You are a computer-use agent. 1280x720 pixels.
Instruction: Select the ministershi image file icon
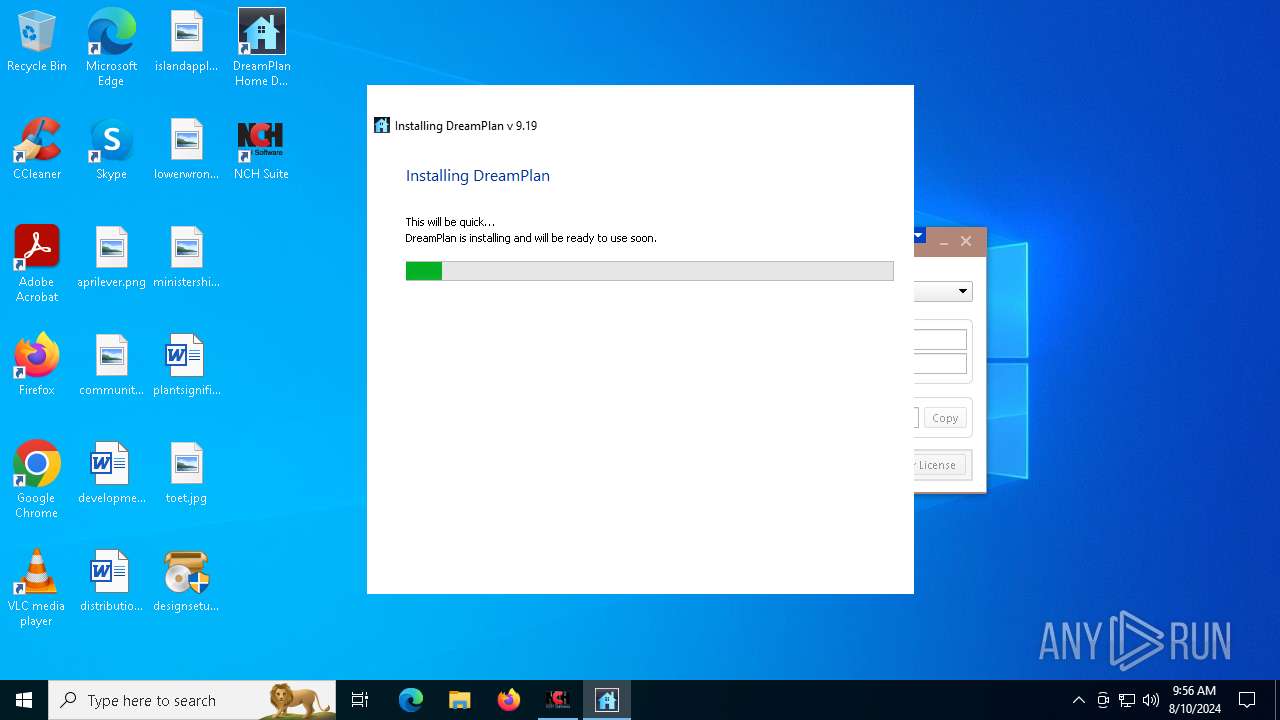(x=186, y=258)
